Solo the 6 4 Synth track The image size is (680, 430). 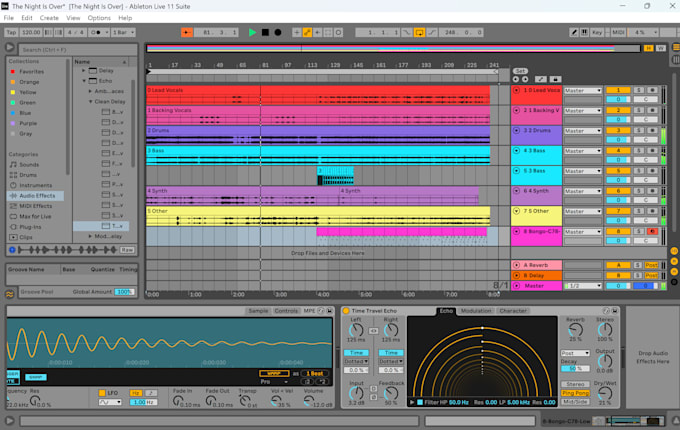tap(639, 191)
